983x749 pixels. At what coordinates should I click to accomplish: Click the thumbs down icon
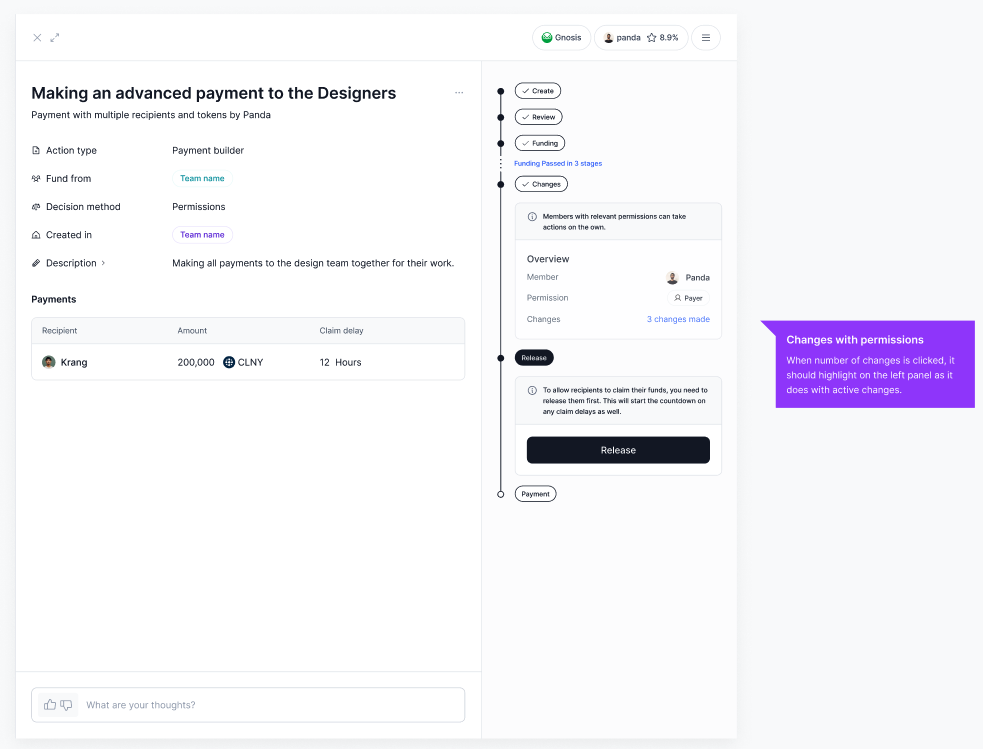point(66,705)
